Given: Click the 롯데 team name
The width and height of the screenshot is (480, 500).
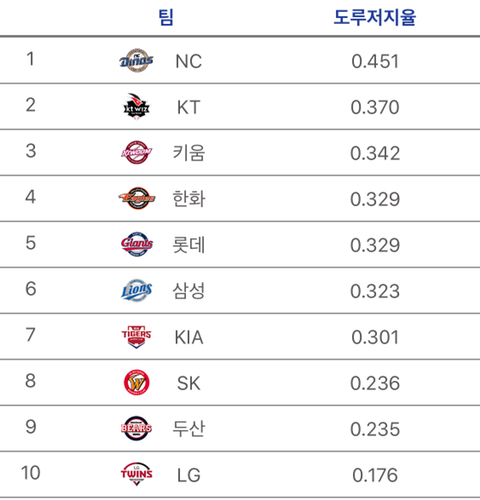Looking at the screenshot, I should point(189,245).
